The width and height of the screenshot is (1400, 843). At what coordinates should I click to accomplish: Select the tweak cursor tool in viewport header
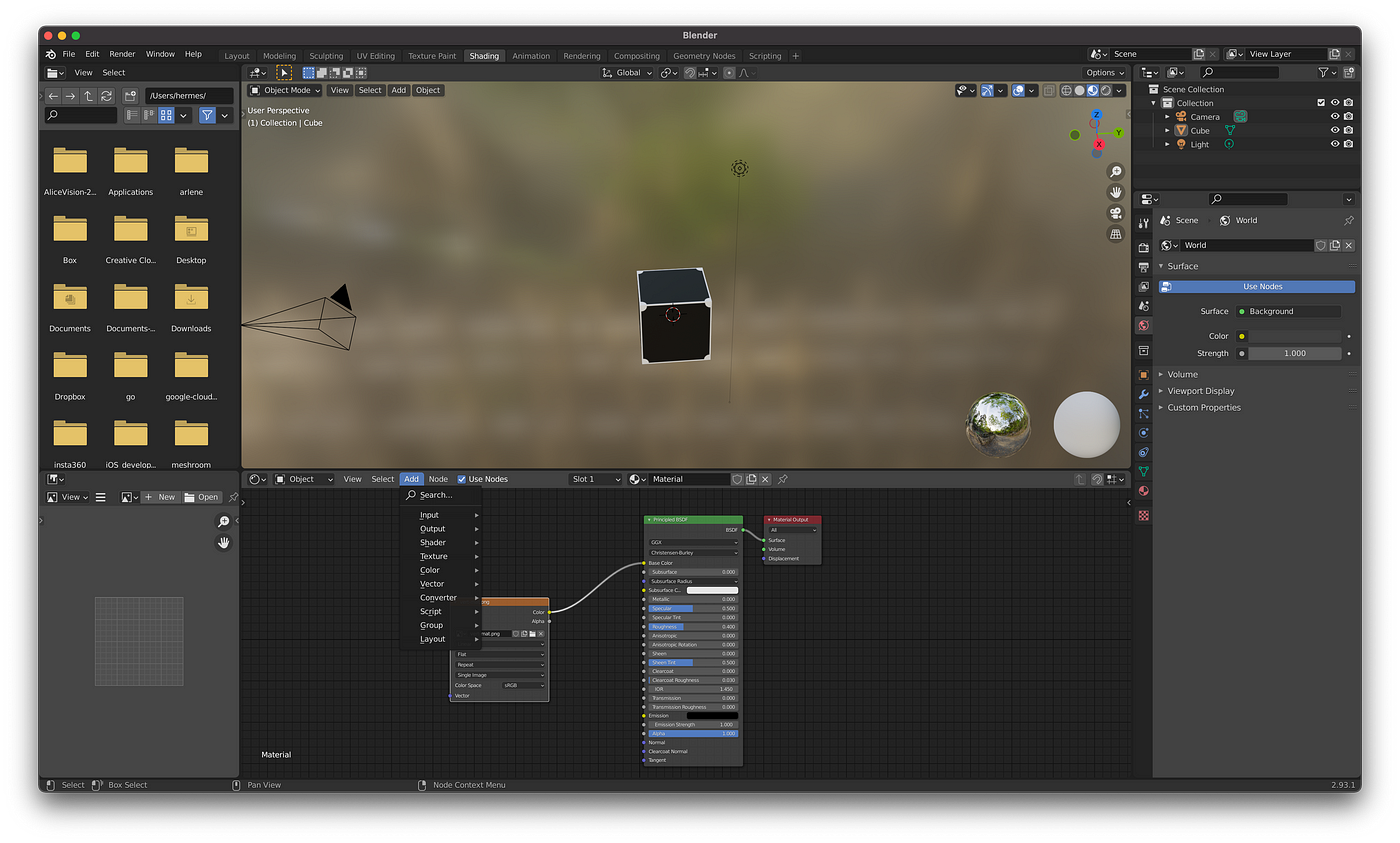click(x=284, y=73)
